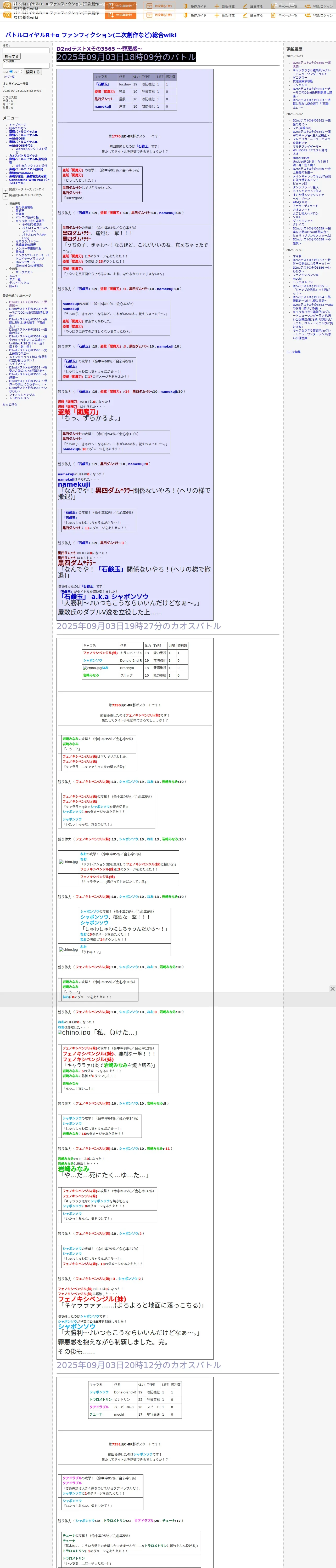Open ランバルド in 更新履歴
The image size is (336, 1568).
pos(300,85)
